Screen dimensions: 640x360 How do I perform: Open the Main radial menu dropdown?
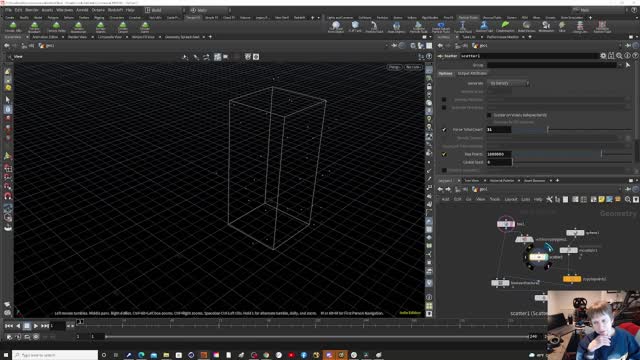click(210, 10)
